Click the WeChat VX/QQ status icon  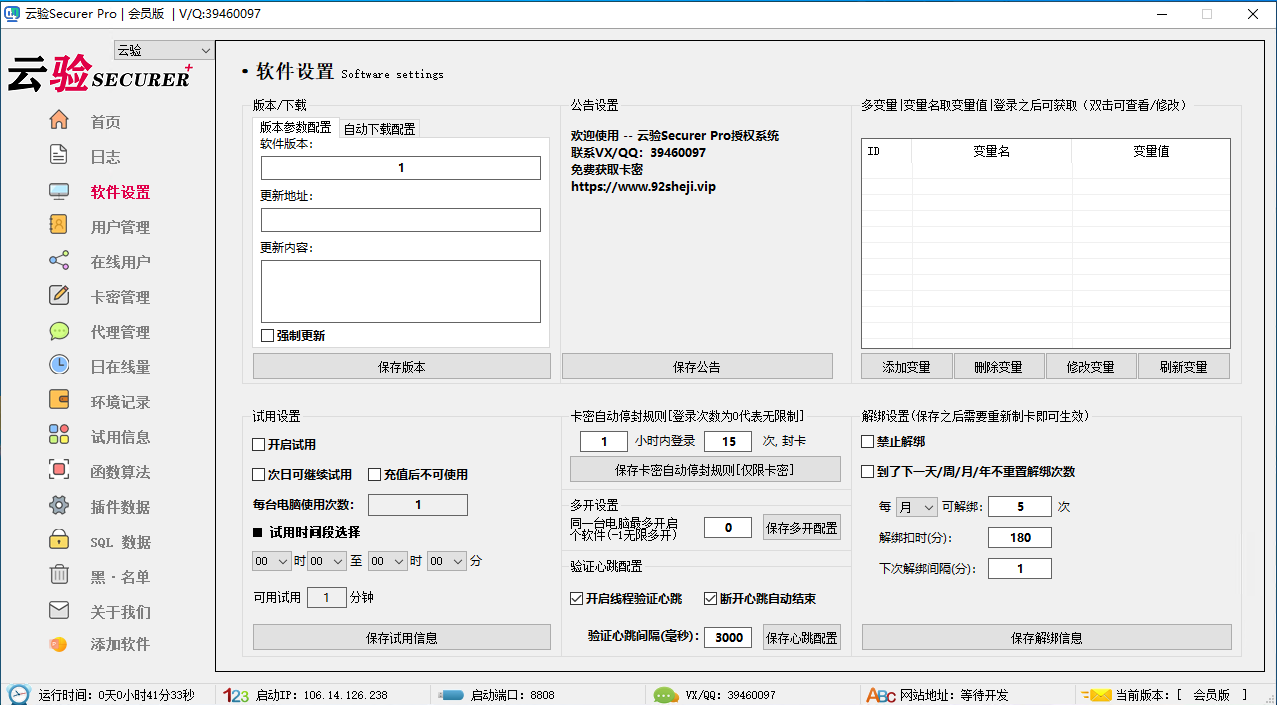[666, 695]
